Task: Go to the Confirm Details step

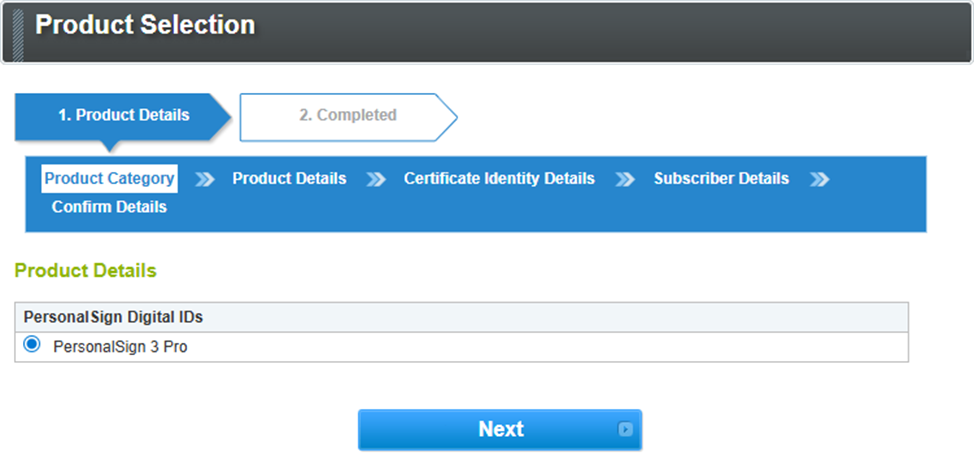Action: click(109, 208)
